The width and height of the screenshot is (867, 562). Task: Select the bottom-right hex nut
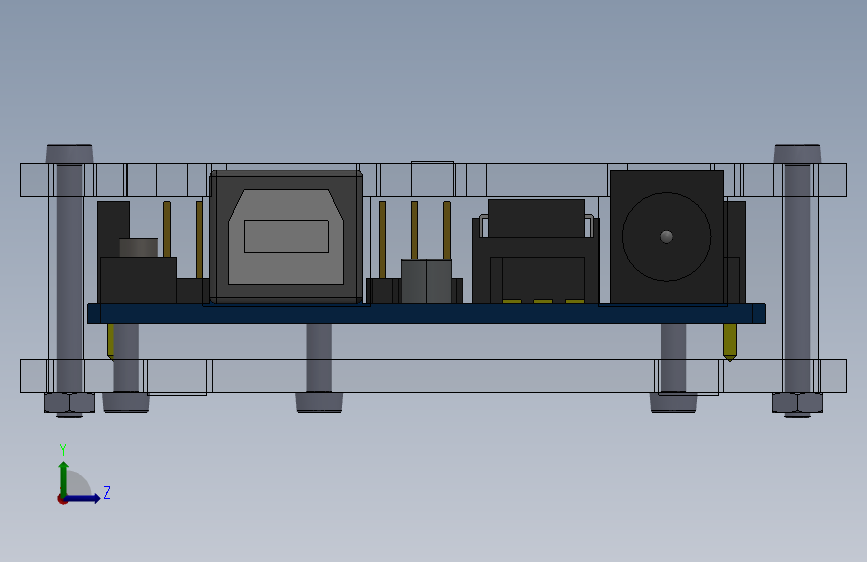797,403
